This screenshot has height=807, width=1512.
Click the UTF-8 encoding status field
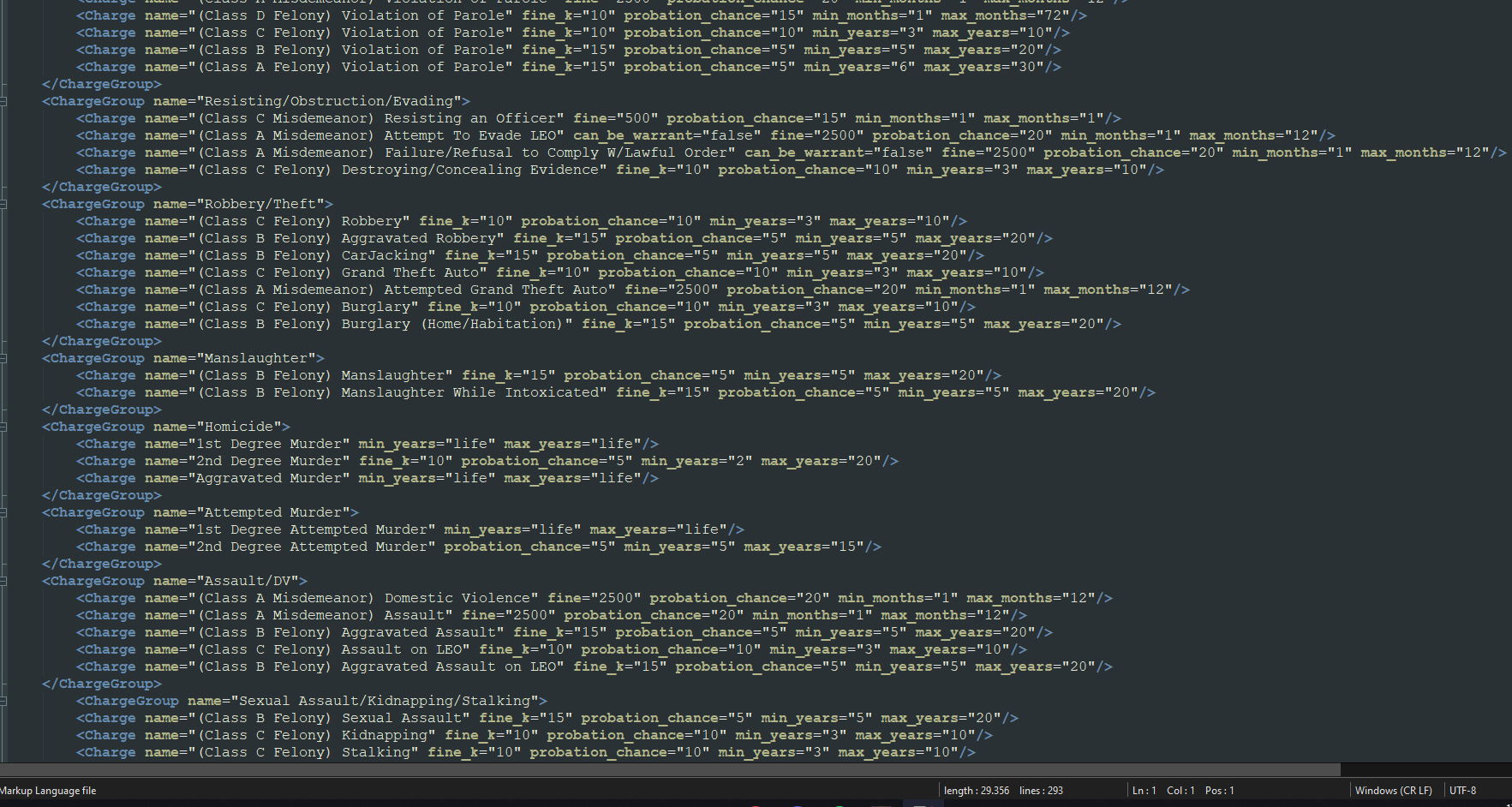[1462, 791]
